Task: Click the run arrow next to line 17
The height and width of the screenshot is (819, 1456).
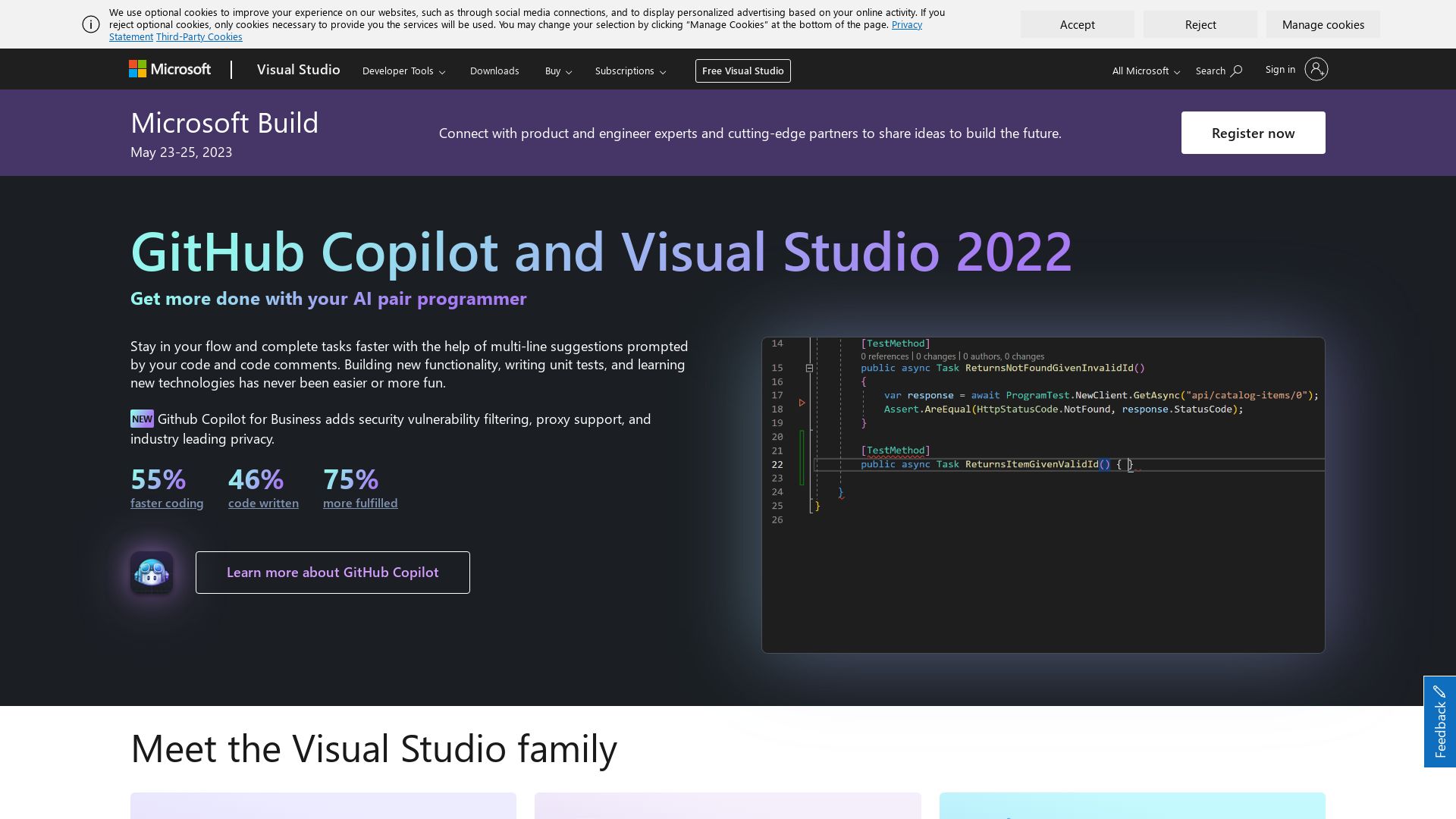Action: tap(802, 403)
